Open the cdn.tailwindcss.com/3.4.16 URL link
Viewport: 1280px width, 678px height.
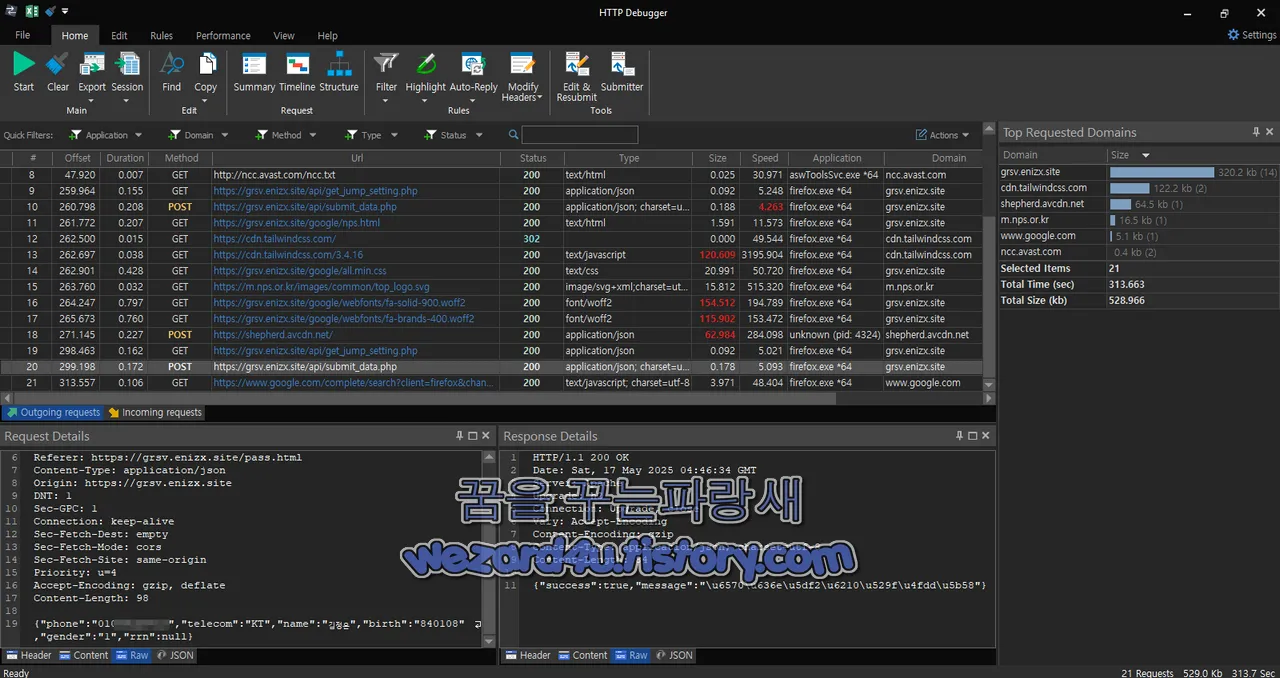(288, 255)
